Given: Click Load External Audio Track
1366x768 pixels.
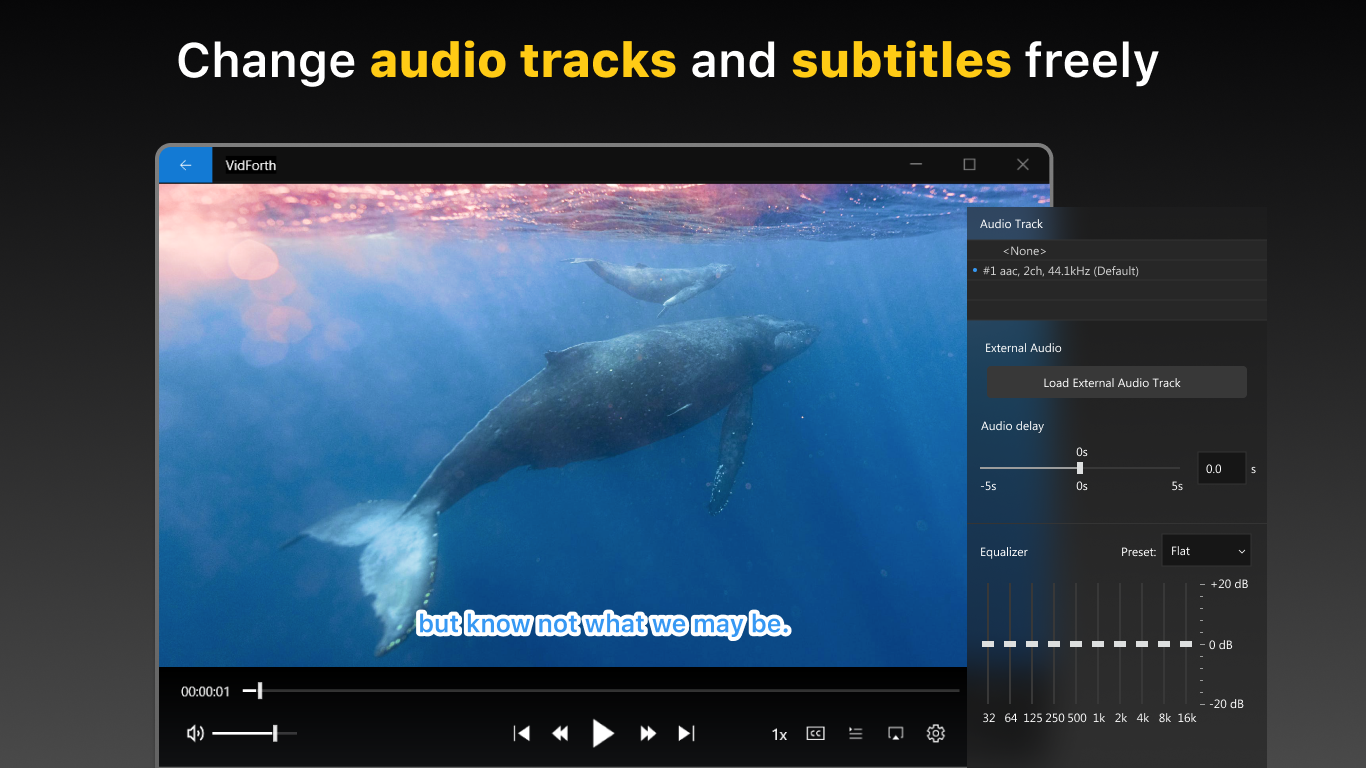Looking at the screenshot, I should click(x=1117, y=382).
